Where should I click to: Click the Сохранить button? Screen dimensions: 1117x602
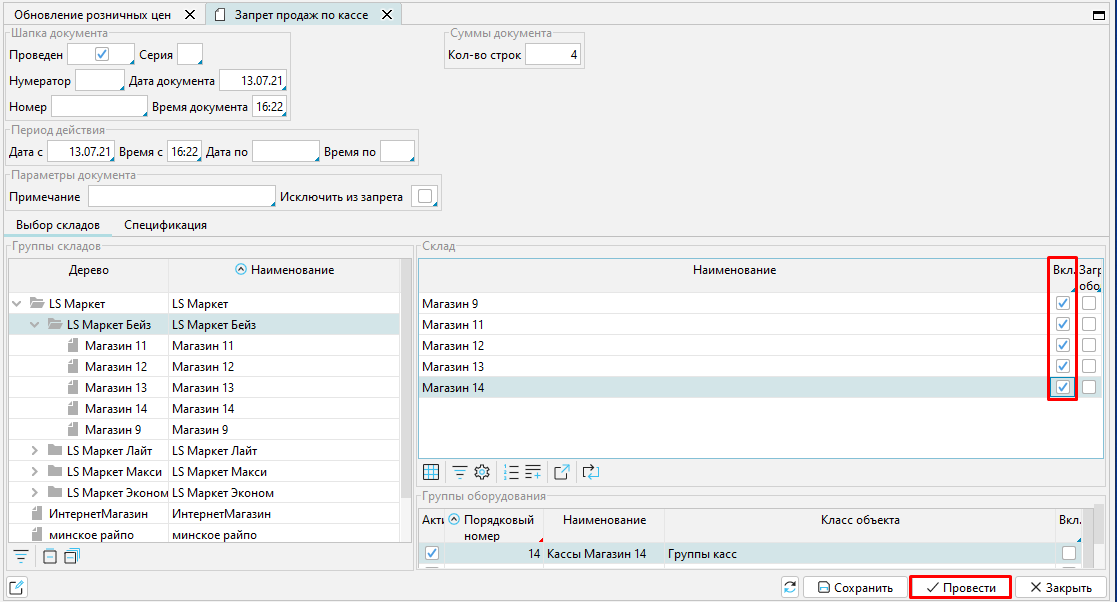(x=855, y=588)
